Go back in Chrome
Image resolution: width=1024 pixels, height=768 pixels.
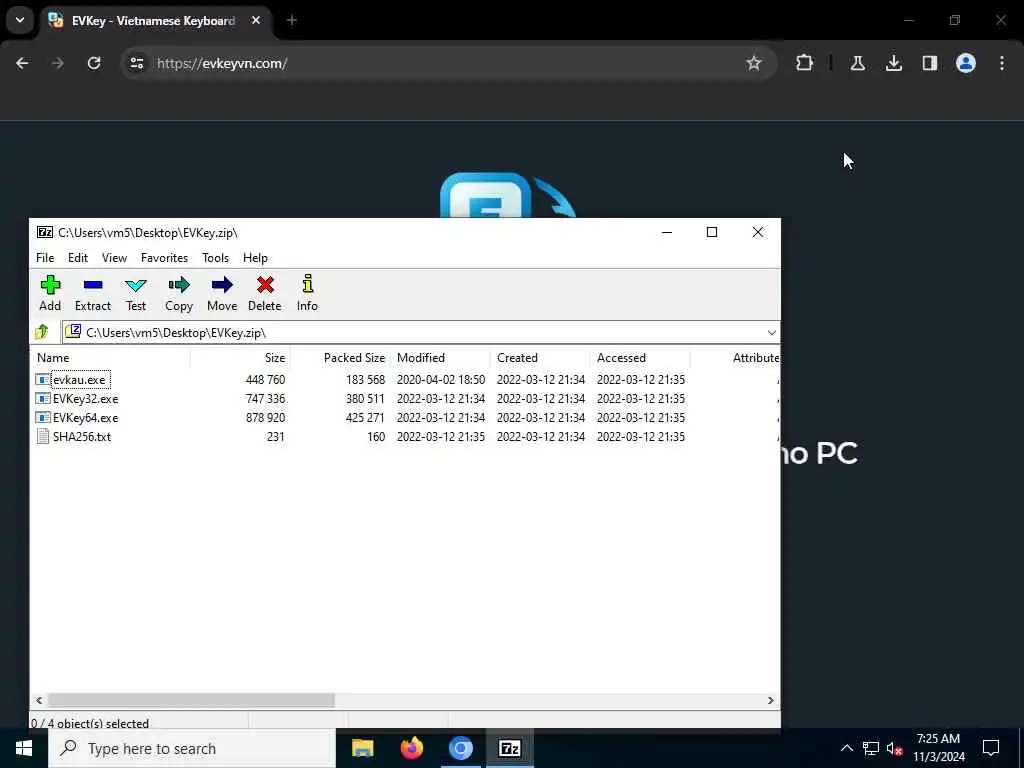pos(22,63)
